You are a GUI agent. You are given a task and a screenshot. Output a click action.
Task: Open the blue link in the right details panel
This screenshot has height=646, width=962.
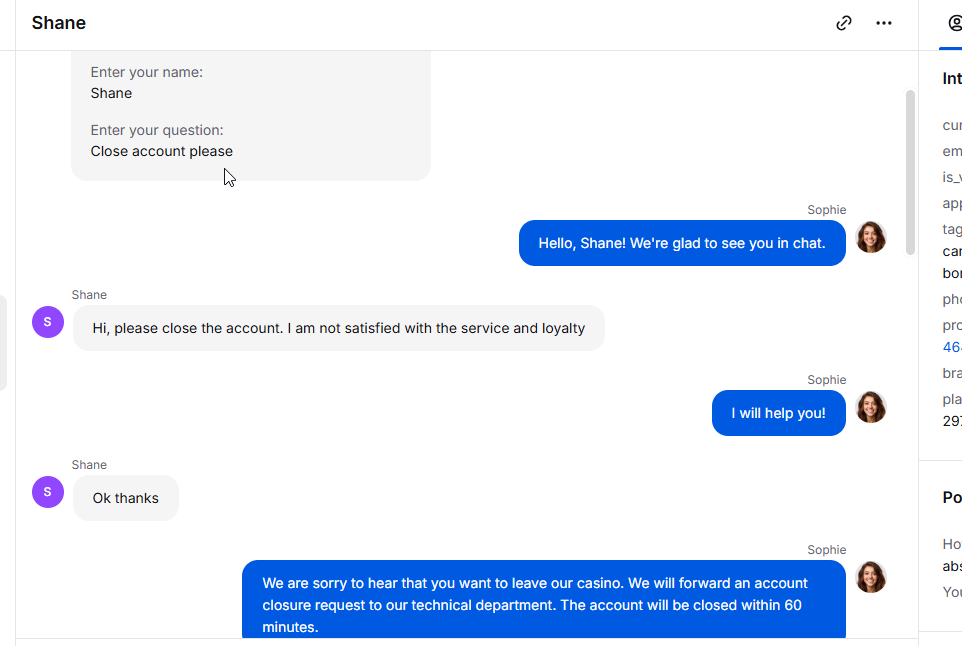(952, 347)
